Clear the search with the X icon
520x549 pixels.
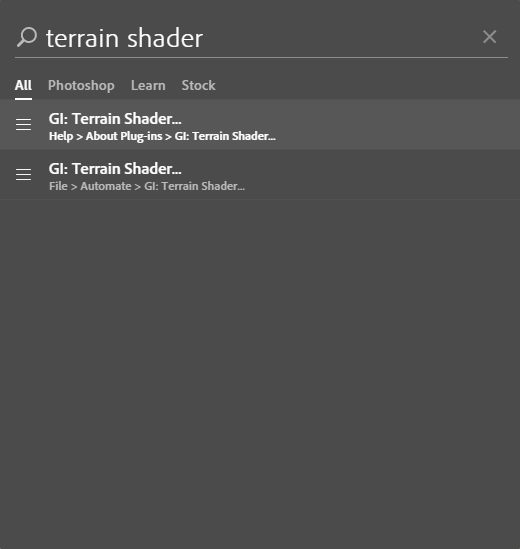pyautogui.click(x=489, y=37)
